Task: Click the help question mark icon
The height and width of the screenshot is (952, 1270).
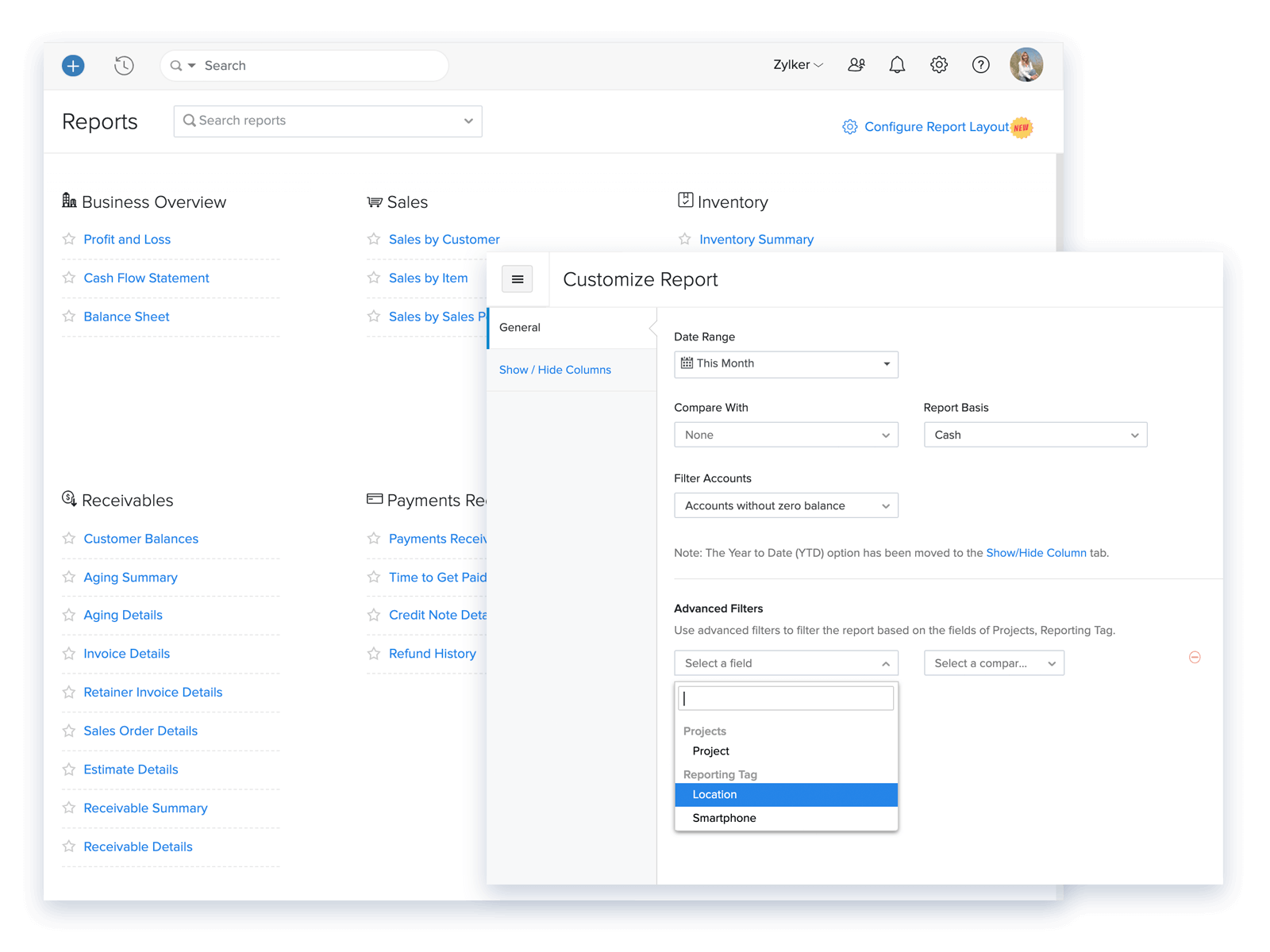Action: [x=981, y=65]
